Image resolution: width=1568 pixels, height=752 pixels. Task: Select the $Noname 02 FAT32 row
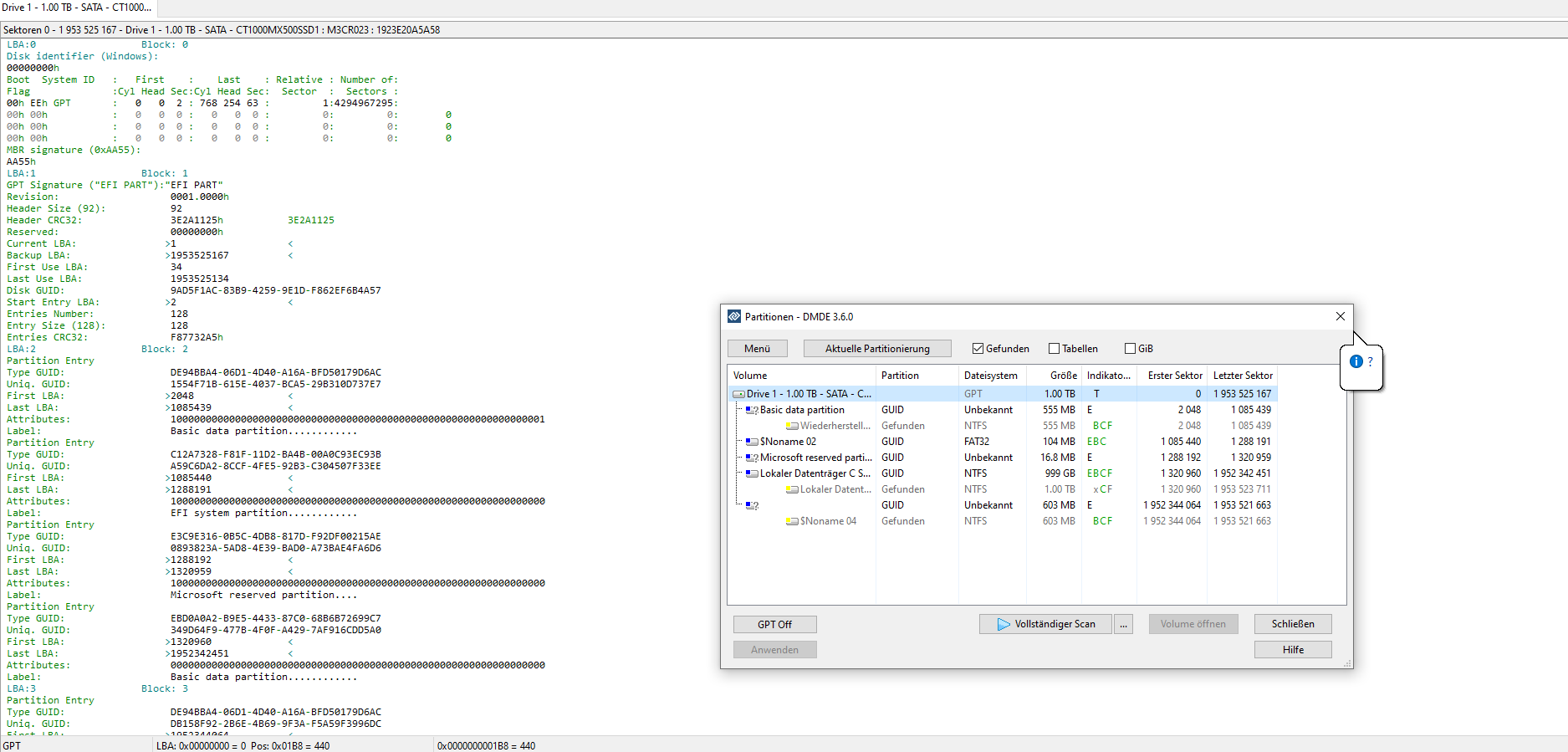1004,442
